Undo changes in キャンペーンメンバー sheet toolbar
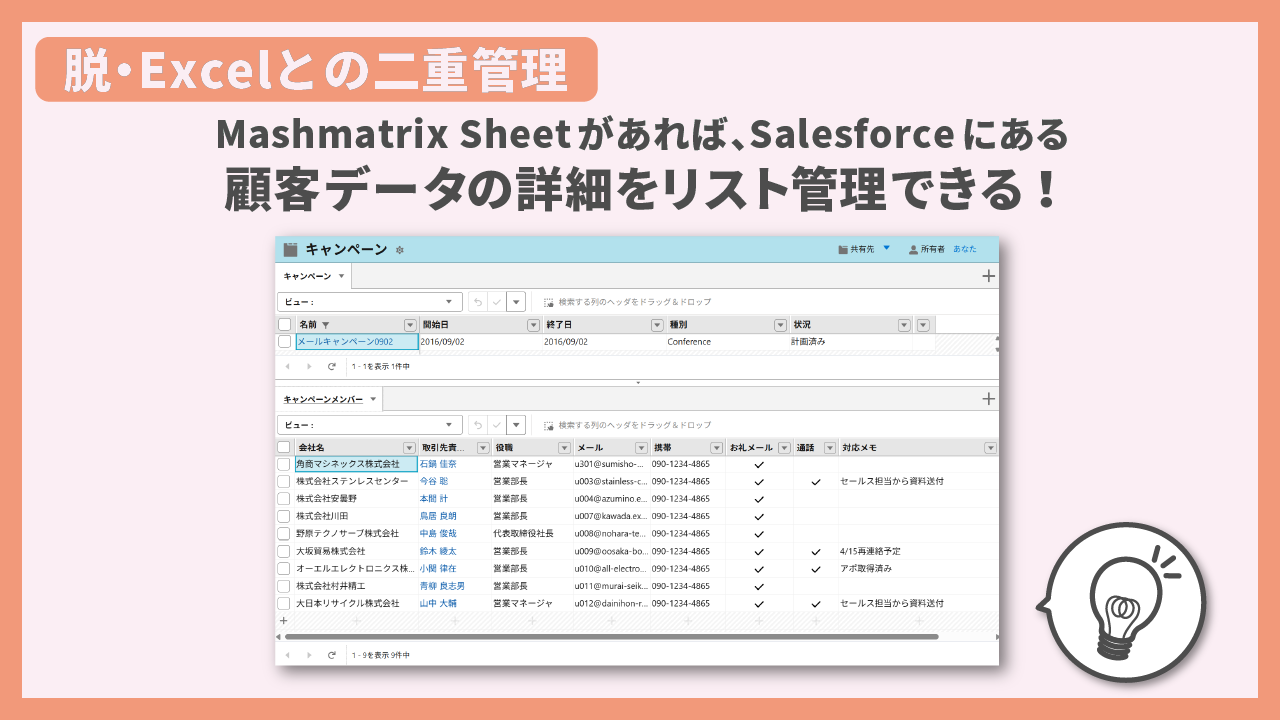The image size is (1280, 720). point(478,425)
